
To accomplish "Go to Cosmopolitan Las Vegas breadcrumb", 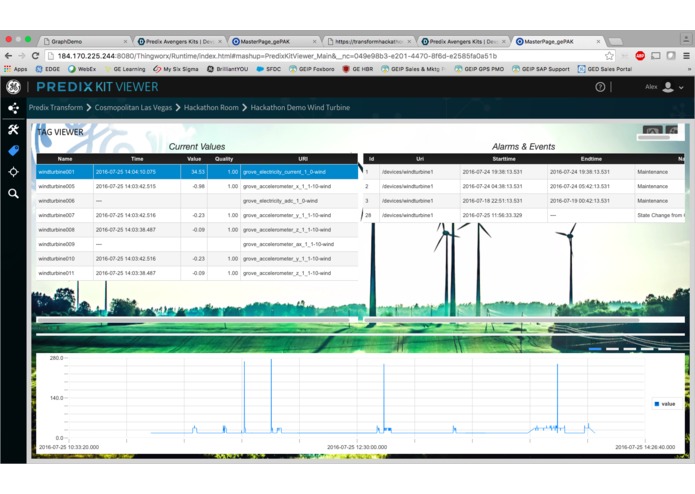I will (133, 108).
